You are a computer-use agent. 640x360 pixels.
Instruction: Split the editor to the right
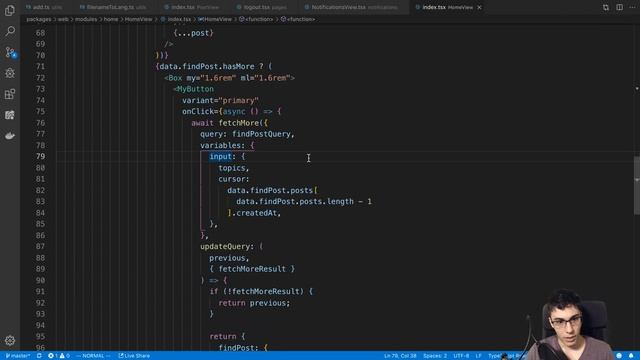coord(619,7)
